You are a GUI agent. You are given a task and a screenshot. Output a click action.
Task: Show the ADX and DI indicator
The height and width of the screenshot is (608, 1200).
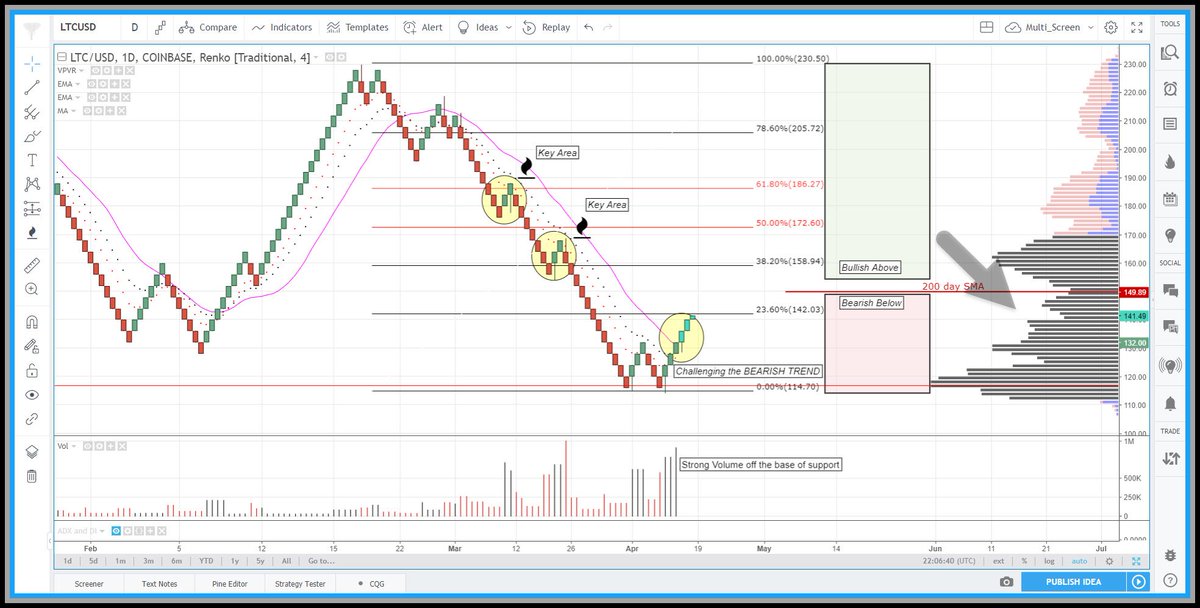tap(116, 531)
